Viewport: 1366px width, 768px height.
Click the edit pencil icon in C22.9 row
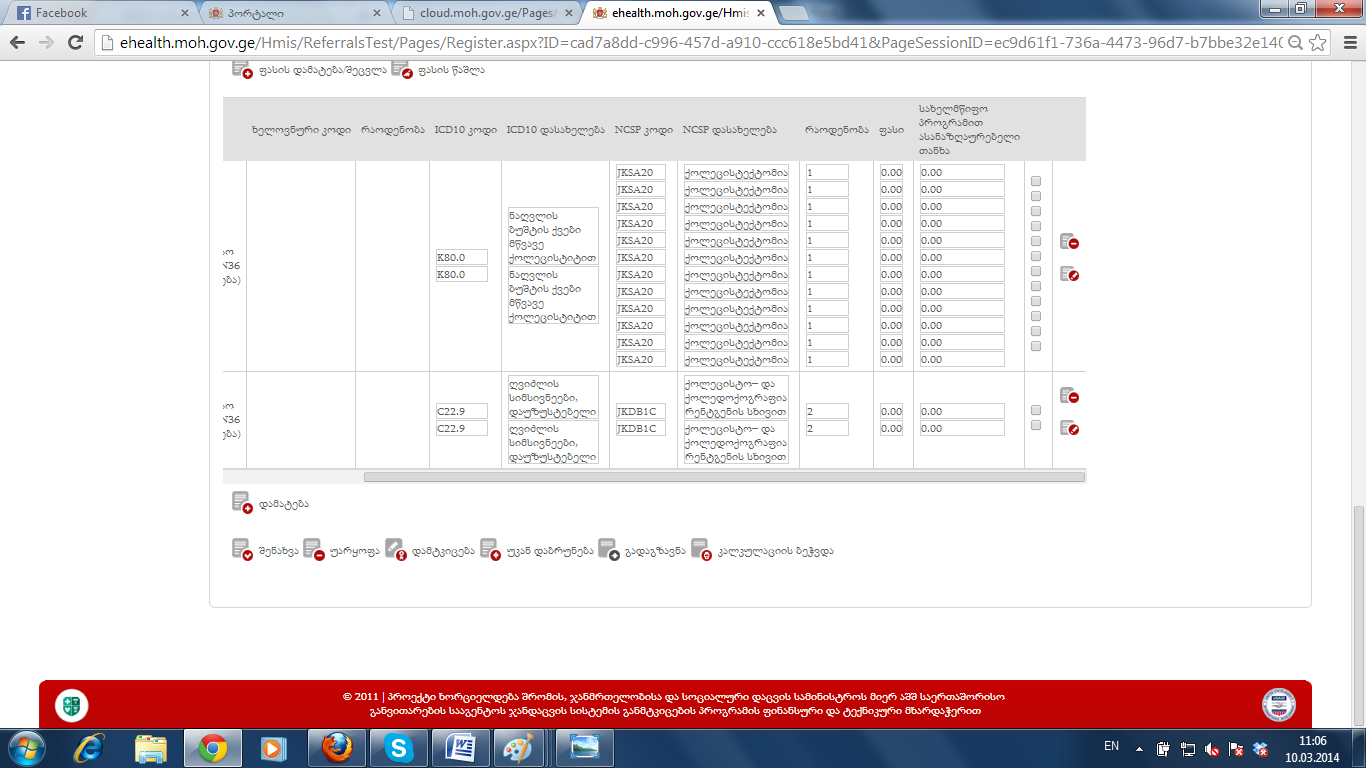1069,428
